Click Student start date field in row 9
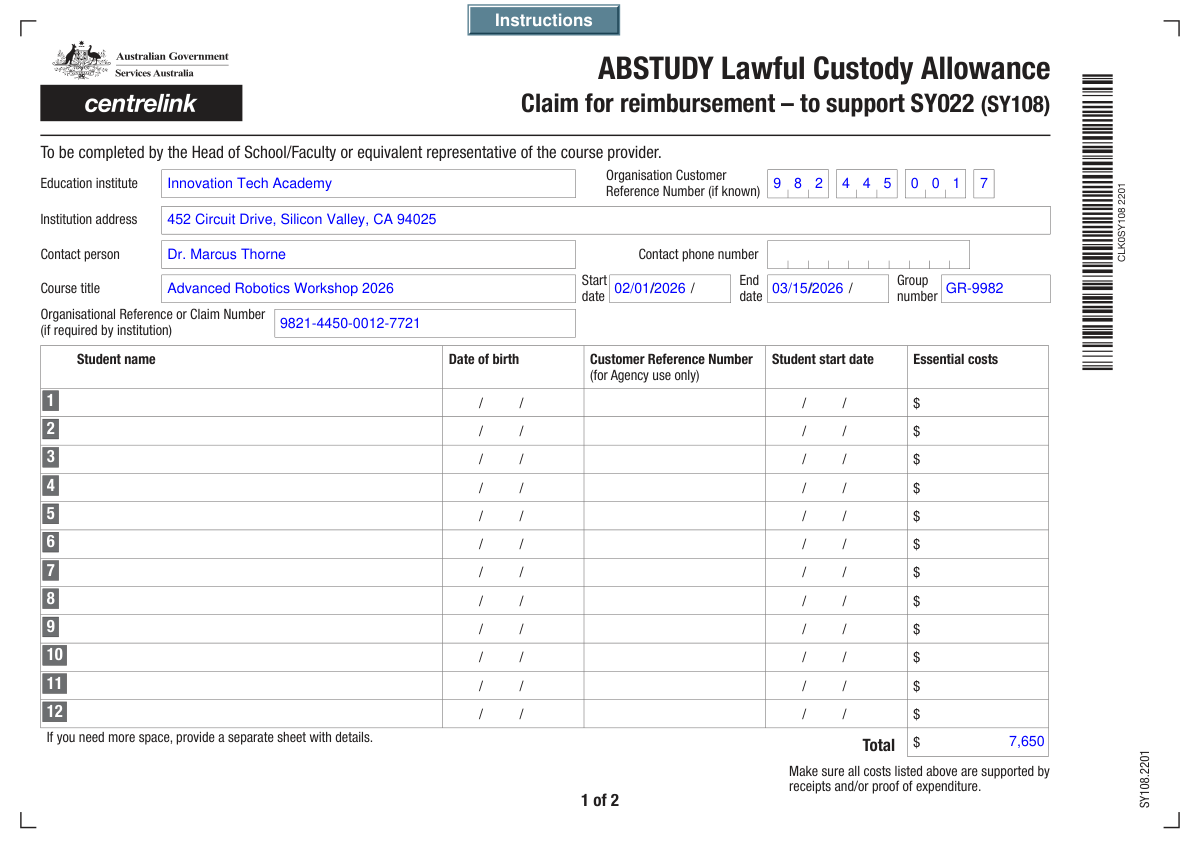 pyautogui.click(x=836, y=628)
